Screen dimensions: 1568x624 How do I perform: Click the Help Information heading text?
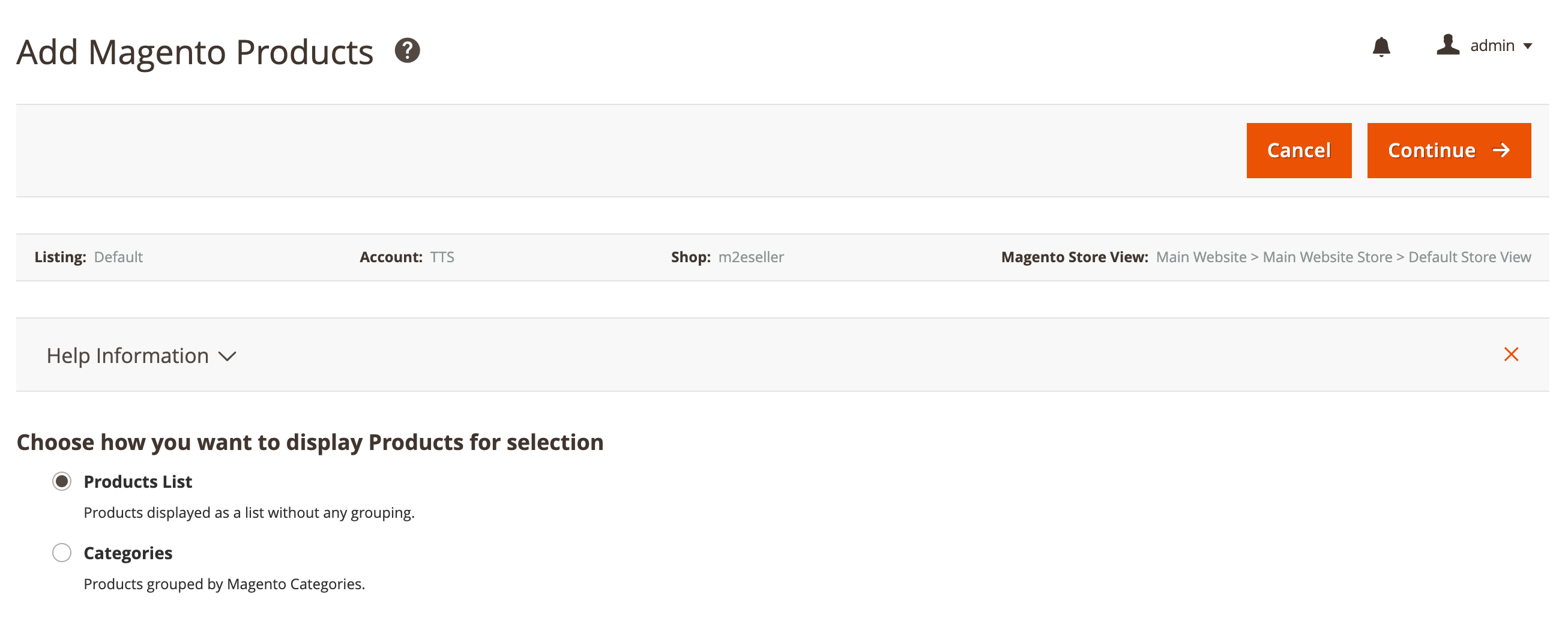tap(128, 356)
